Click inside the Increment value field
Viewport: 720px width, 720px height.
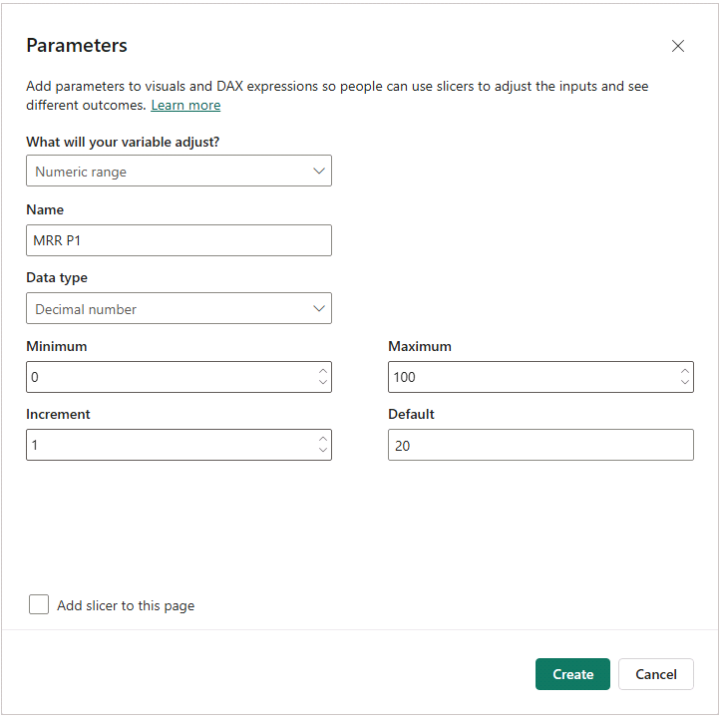165,445
